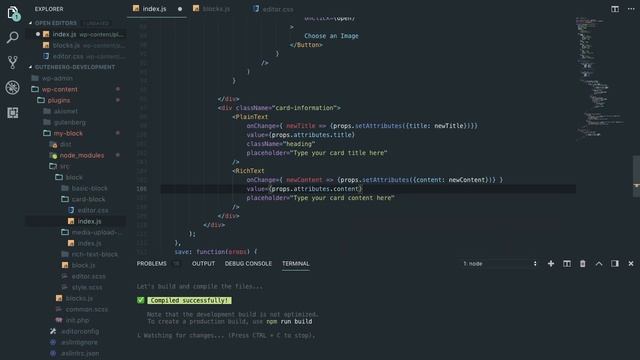This screenshot has width=640, height=360.
Task: Expand the dist folder
Action: 65,144
